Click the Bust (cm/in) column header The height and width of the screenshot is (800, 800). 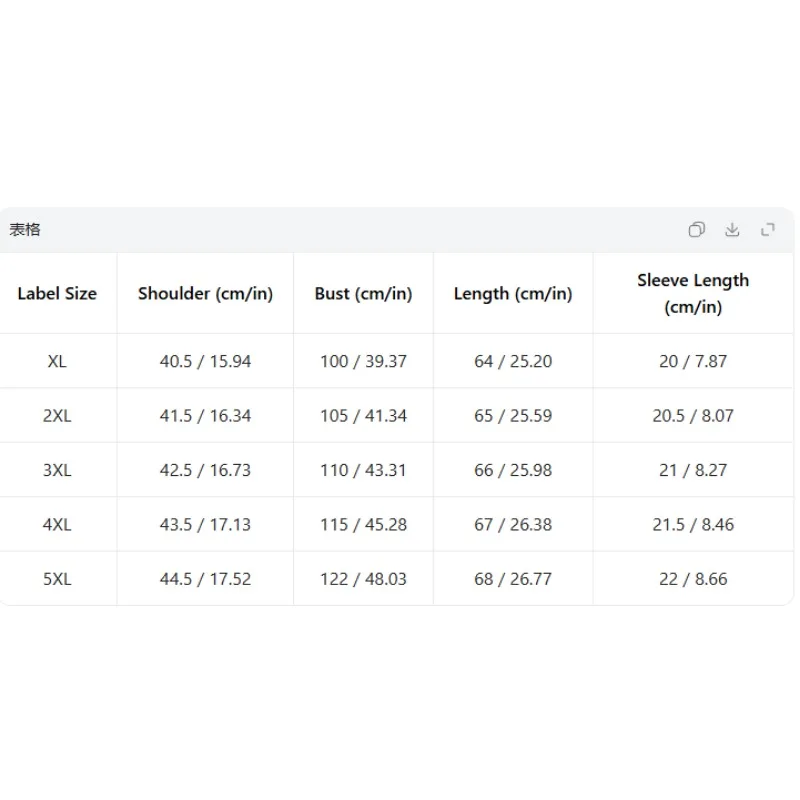[x=363, y=293]
